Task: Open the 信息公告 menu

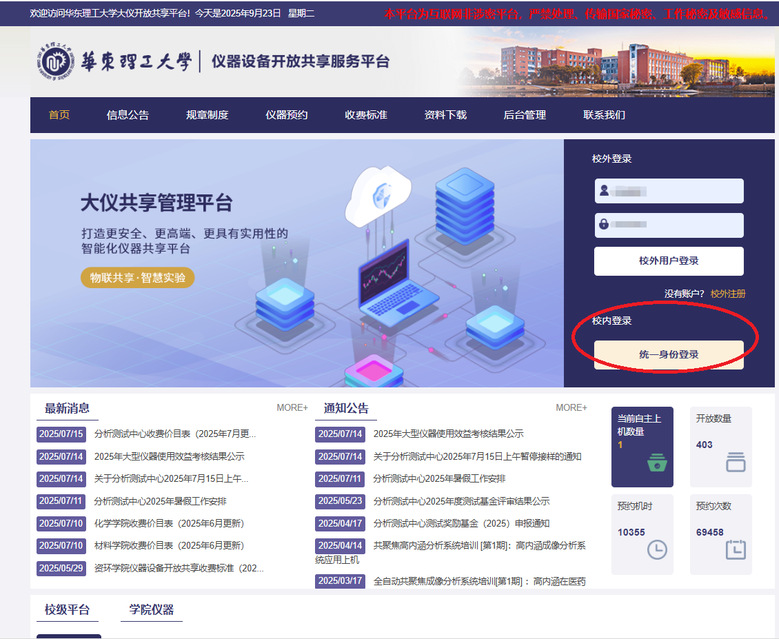Action: tap(128, 115)
